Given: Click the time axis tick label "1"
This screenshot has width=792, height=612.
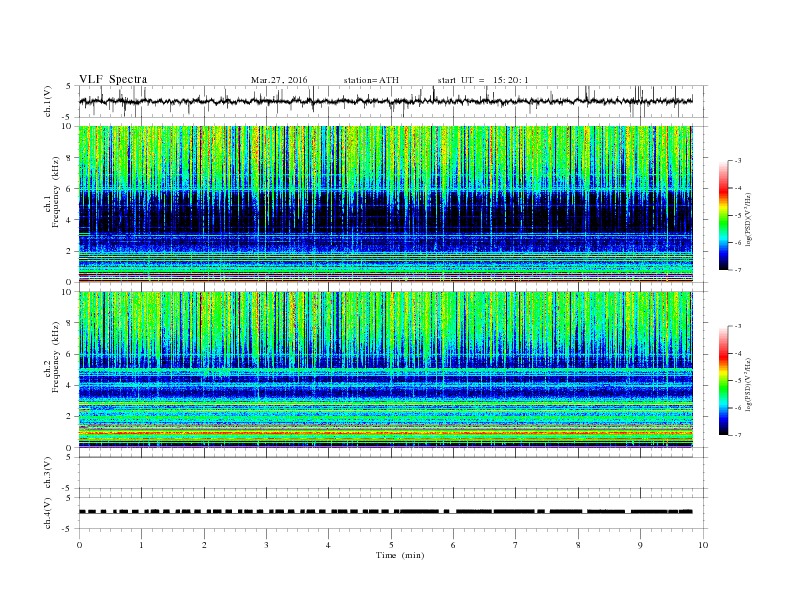Looking at the screenshot, I should click(x=141, y=545).
